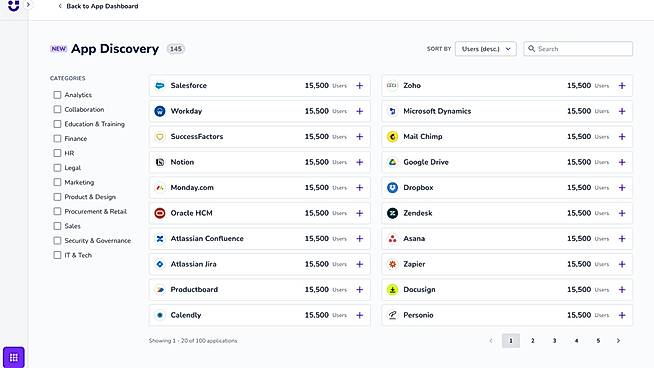Toggle the Sales category checkbox
This screenshot has height=368, width=654.
pos(57,226)
